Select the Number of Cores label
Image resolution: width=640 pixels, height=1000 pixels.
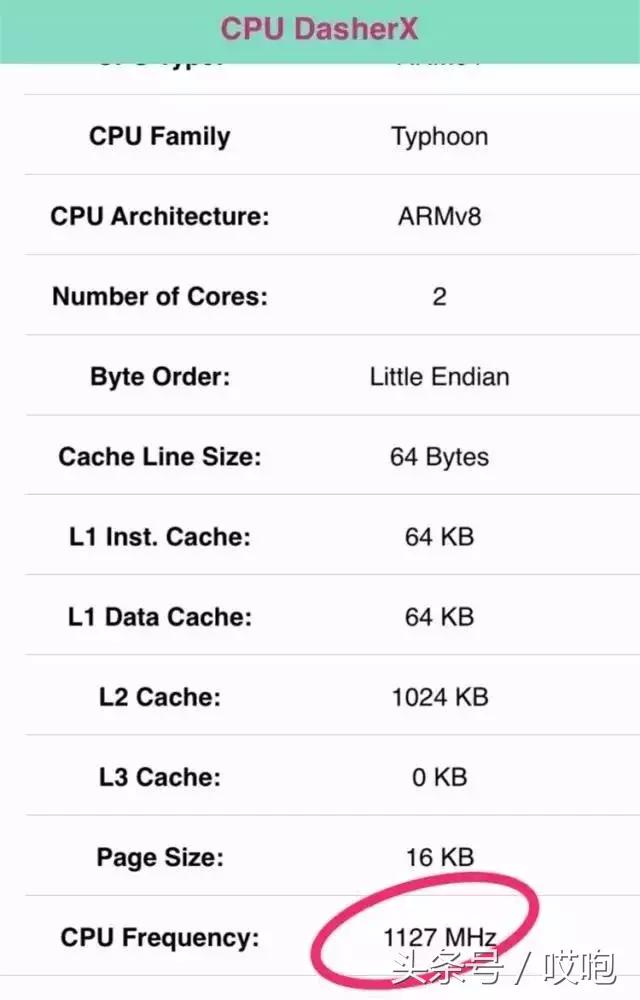pyautogui.click(x=160, y=297)
